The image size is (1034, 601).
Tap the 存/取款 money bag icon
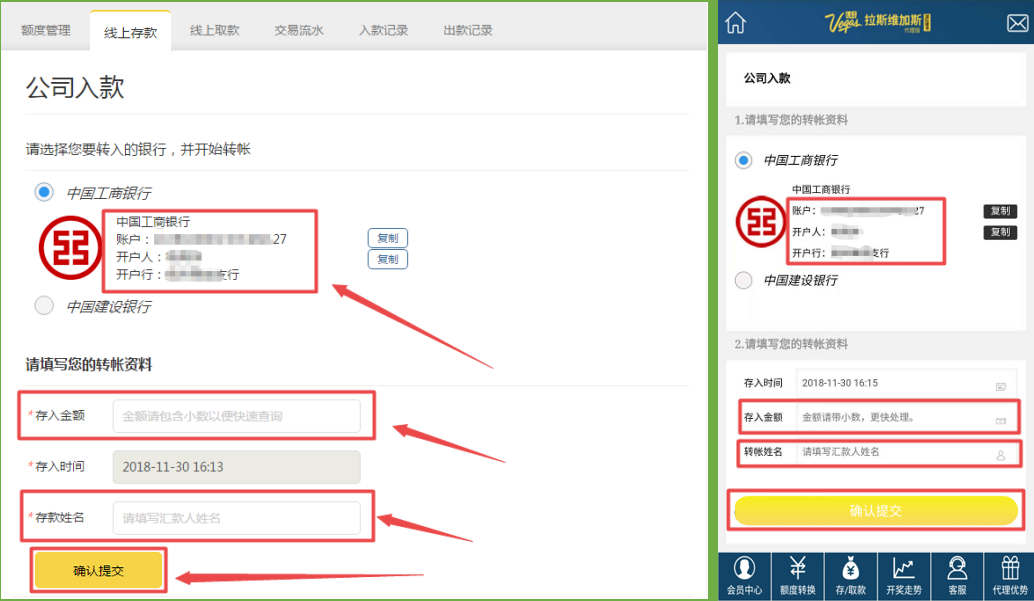point(850,575)
